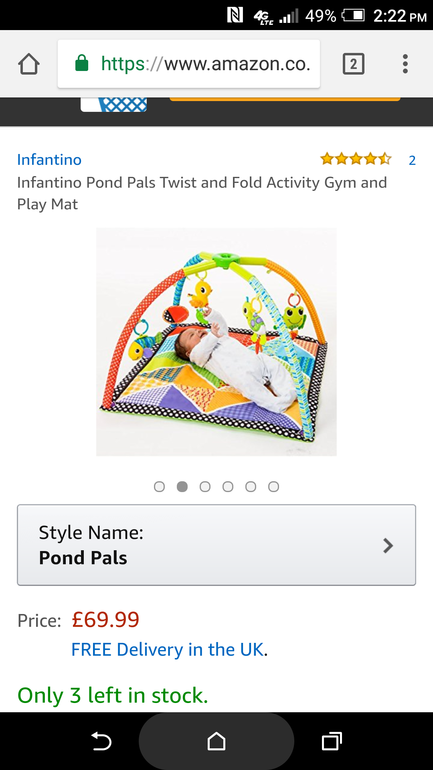The height and width of the screenshot is (770, 433).
Task: Select the third image carousel dot
Action: [205, 487]
